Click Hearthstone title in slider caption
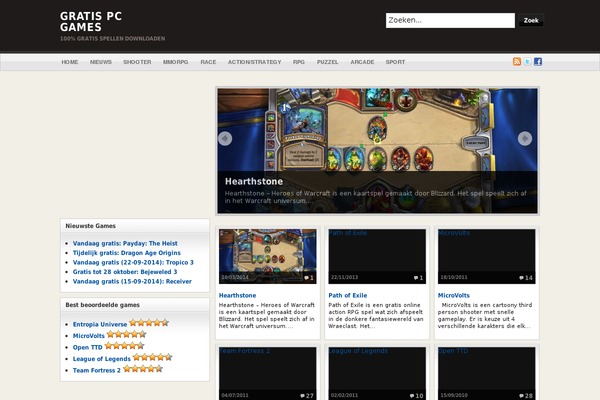The height and width of the screenshot is (400, 600). tap(254, 181)
